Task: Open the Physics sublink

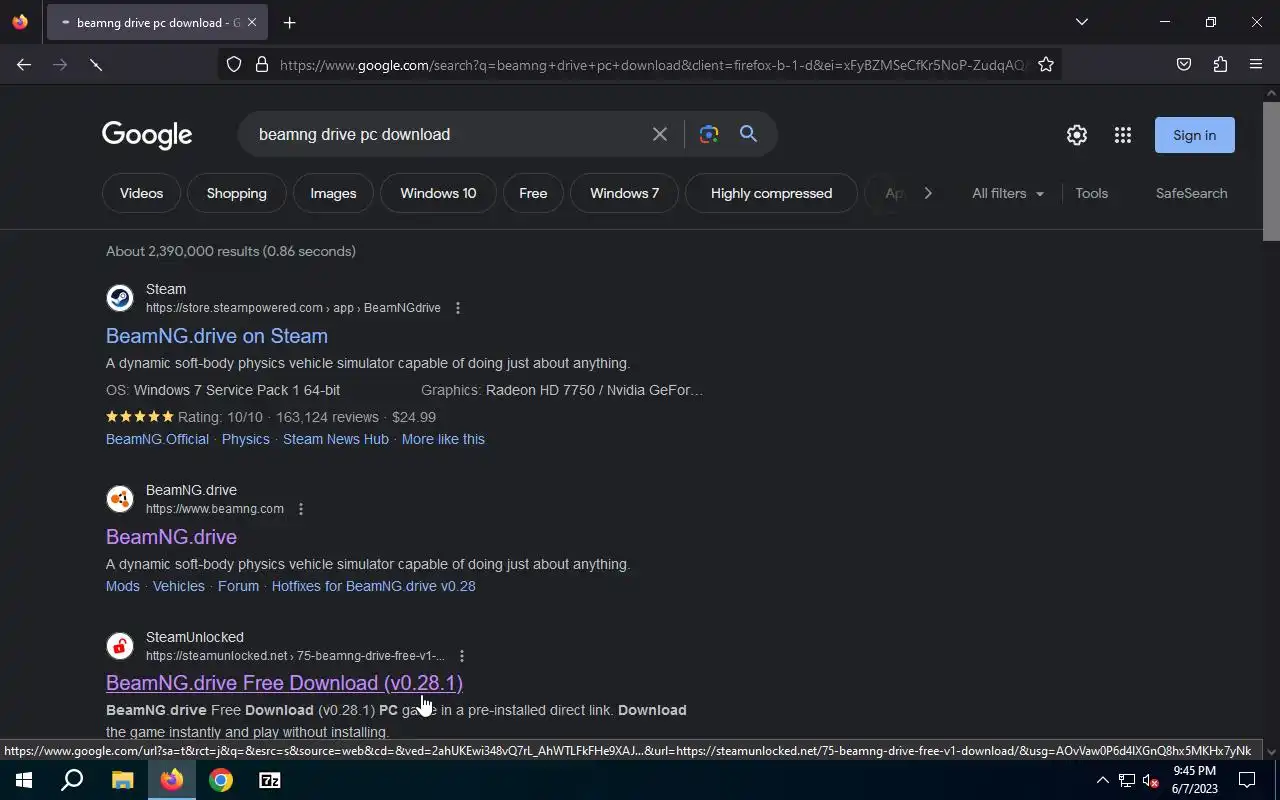Action: pyautogui.click(x=246, y=439)
